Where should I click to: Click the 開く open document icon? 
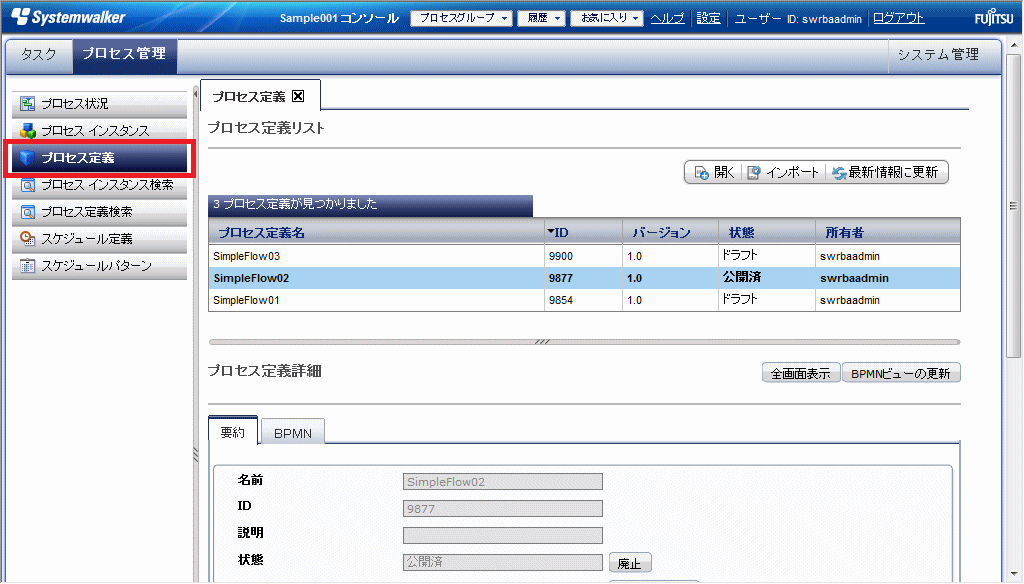701,172
